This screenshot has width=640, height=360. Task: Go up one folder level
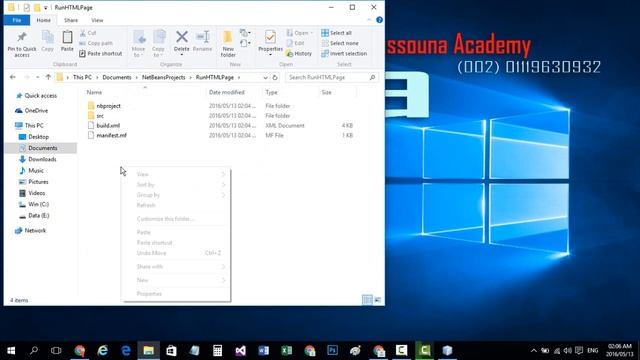(48, 77)
